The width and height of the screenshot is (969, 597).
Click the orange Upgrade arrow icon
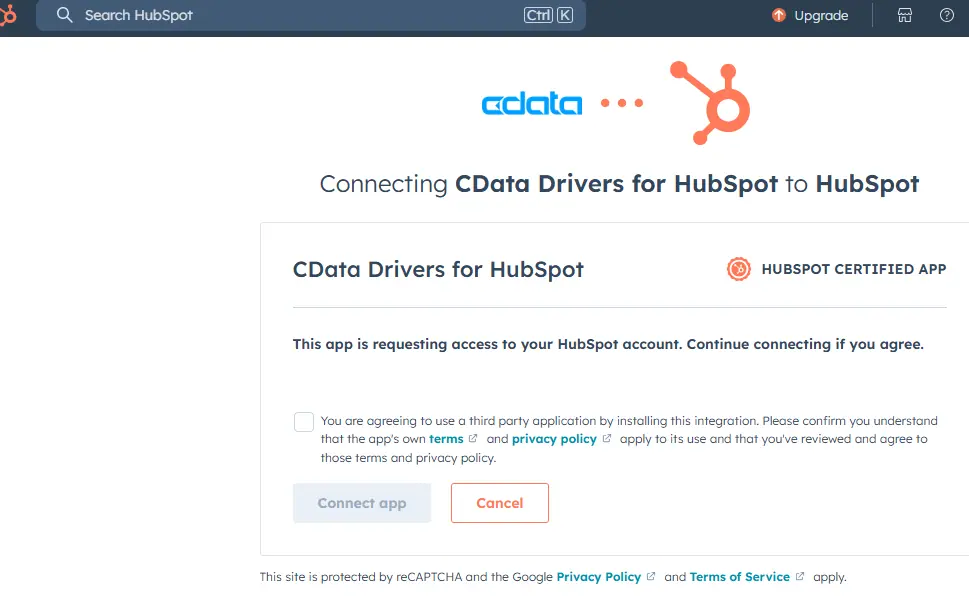pyautogui.click(x=779, y=15)
